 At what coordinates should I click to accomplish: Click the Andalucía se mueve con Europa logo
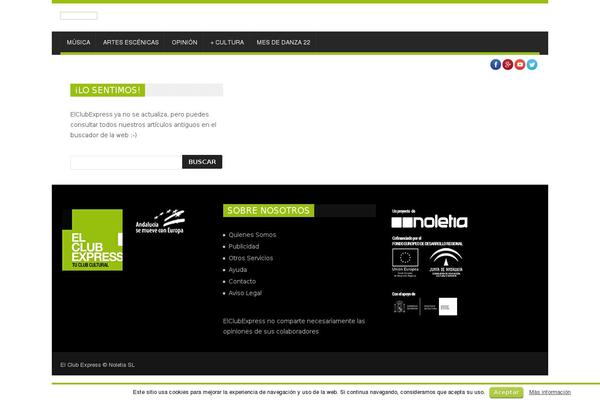tap(160, 221)
